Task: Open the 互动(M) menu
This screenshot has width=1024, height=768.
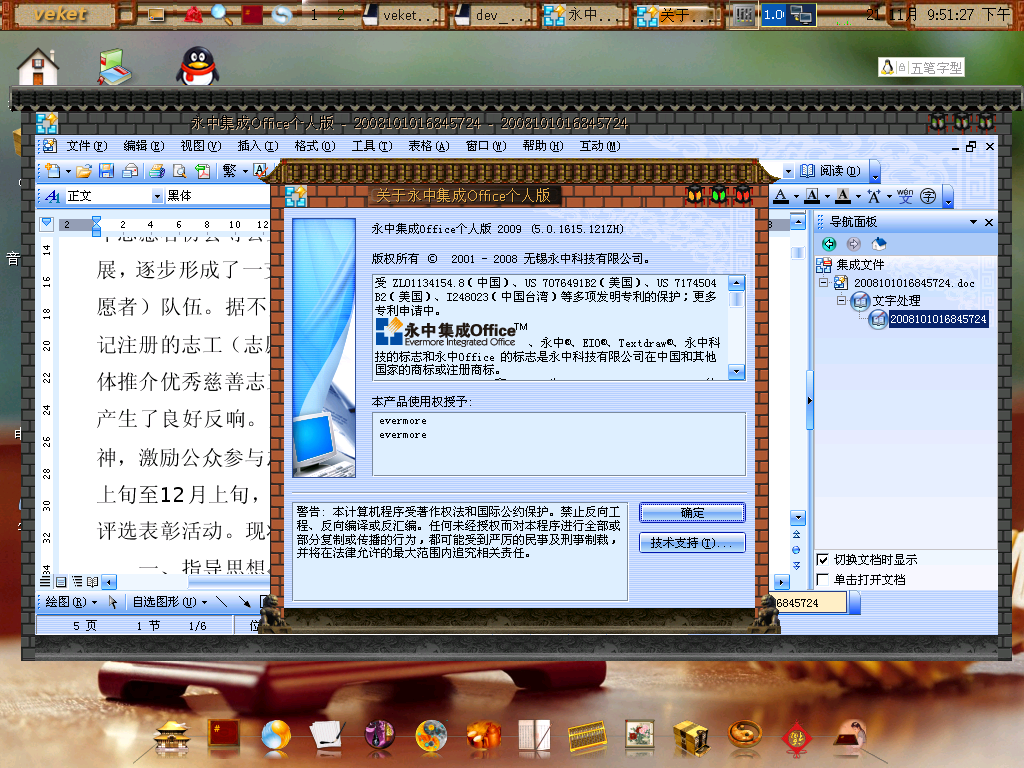Action: point(600,146)
